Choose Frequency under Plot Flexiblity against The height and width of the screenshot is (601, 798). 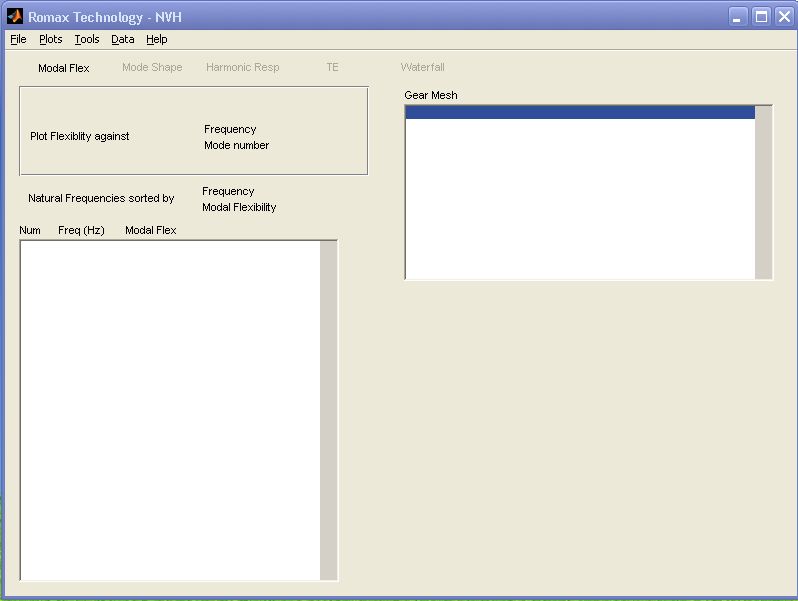[230, 129]
